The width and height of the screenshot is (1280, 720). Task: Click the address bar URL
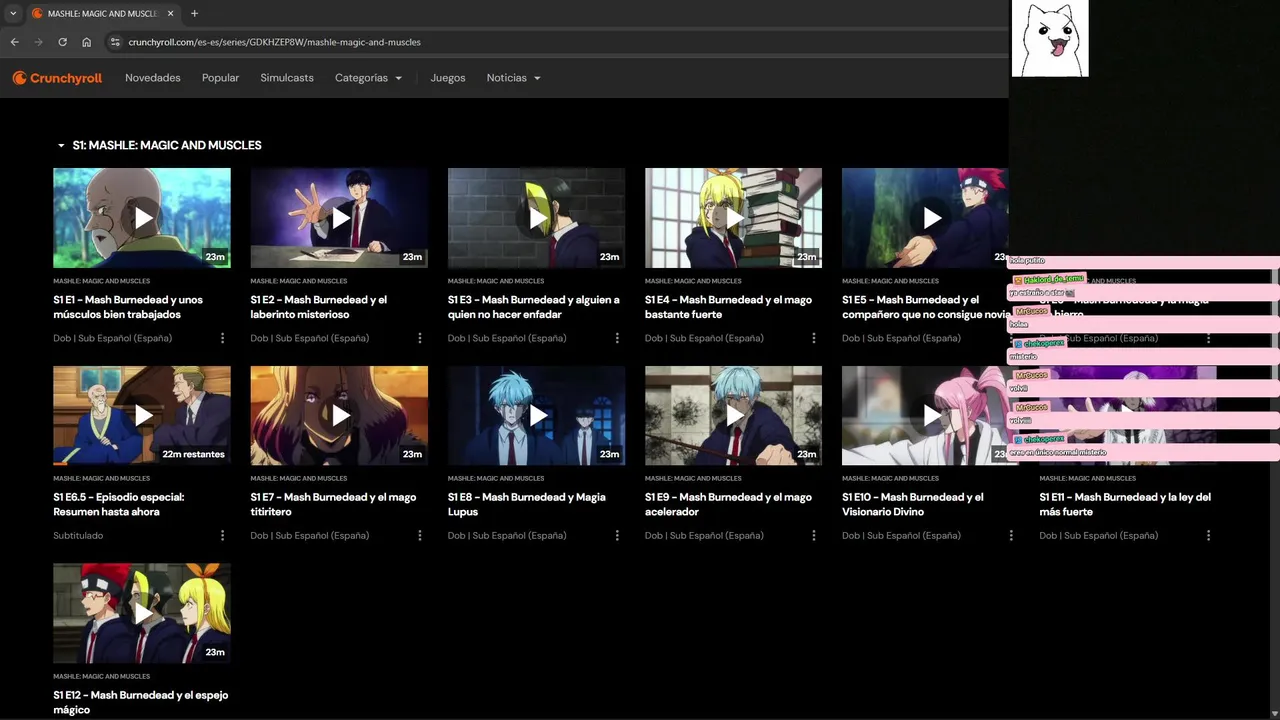coord(274,42)
